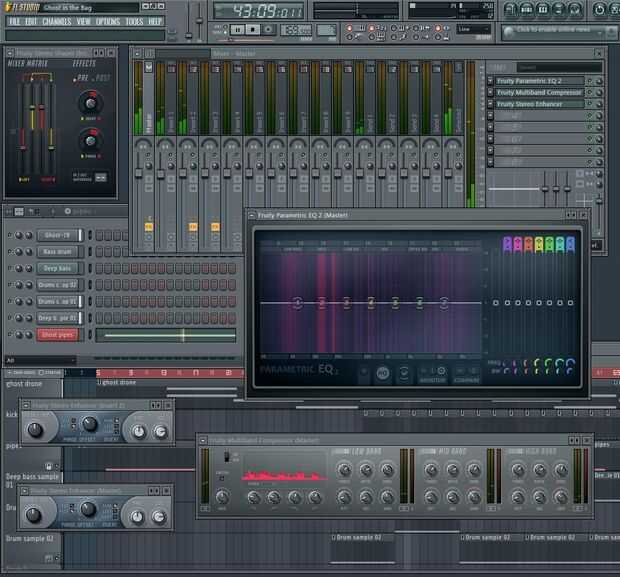
Task: Click the top large knob in mixer effects panel
Action: tap(91, 103)
